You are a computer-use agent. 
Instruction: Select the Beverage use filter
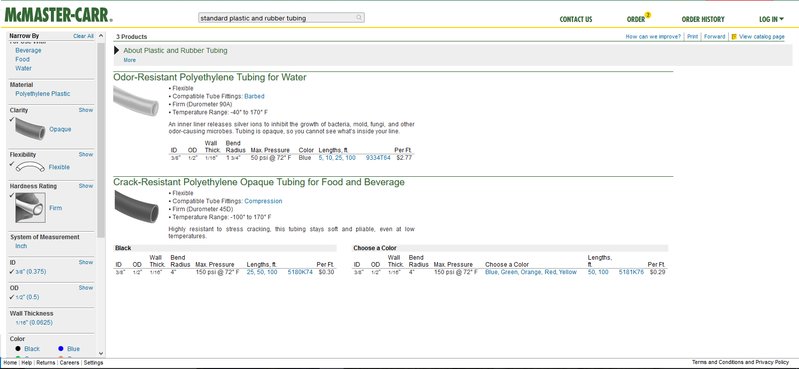(28, 50)
